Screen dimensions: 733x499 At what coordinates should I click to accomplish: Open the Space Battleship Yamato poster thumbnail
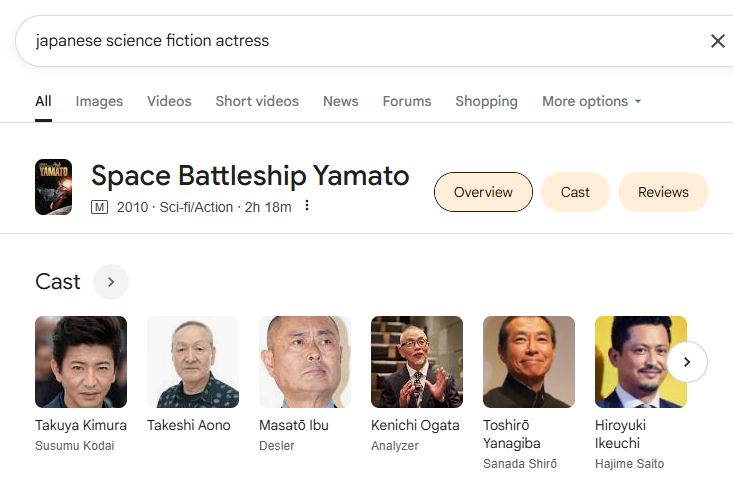pyautogui.click(x=54, y=187)
